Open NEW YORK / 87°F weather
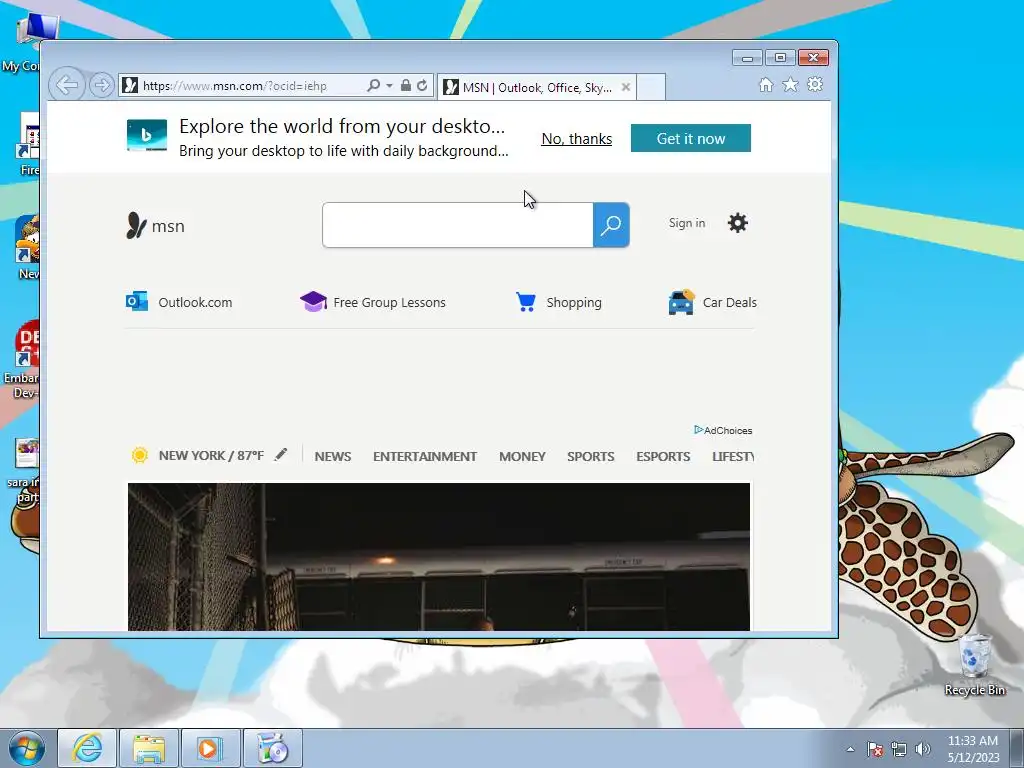 (x=211, y=456)
